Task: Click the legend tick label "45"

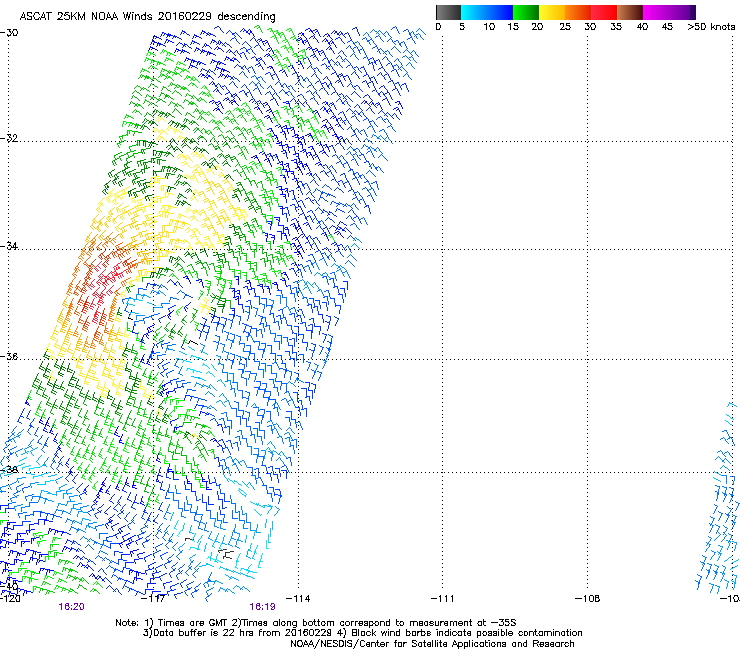Action: [667, 27]
